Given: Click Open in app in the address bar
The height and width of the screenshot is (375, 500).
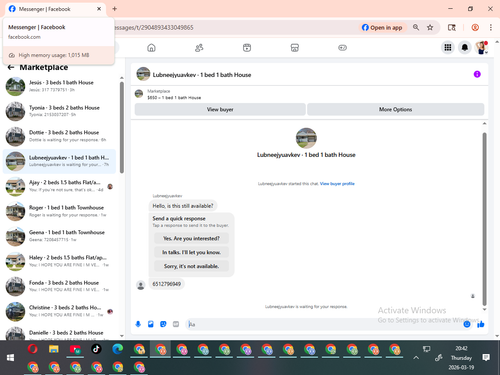Looking at the screenshot, I should click(382, 28).
